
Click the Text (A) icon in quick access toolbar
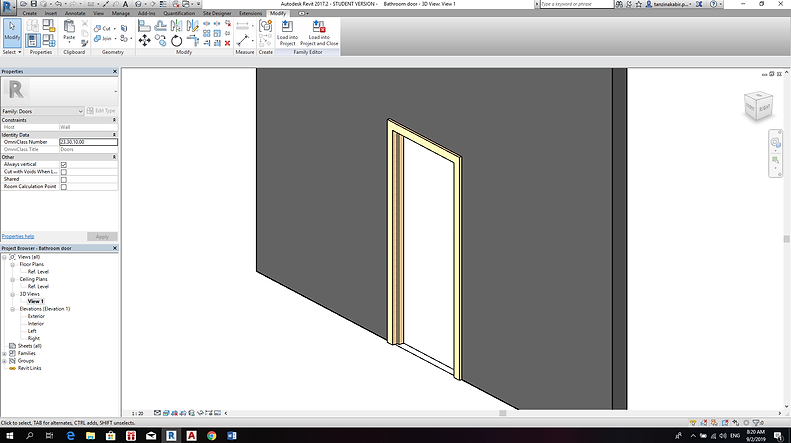point(126,4)
